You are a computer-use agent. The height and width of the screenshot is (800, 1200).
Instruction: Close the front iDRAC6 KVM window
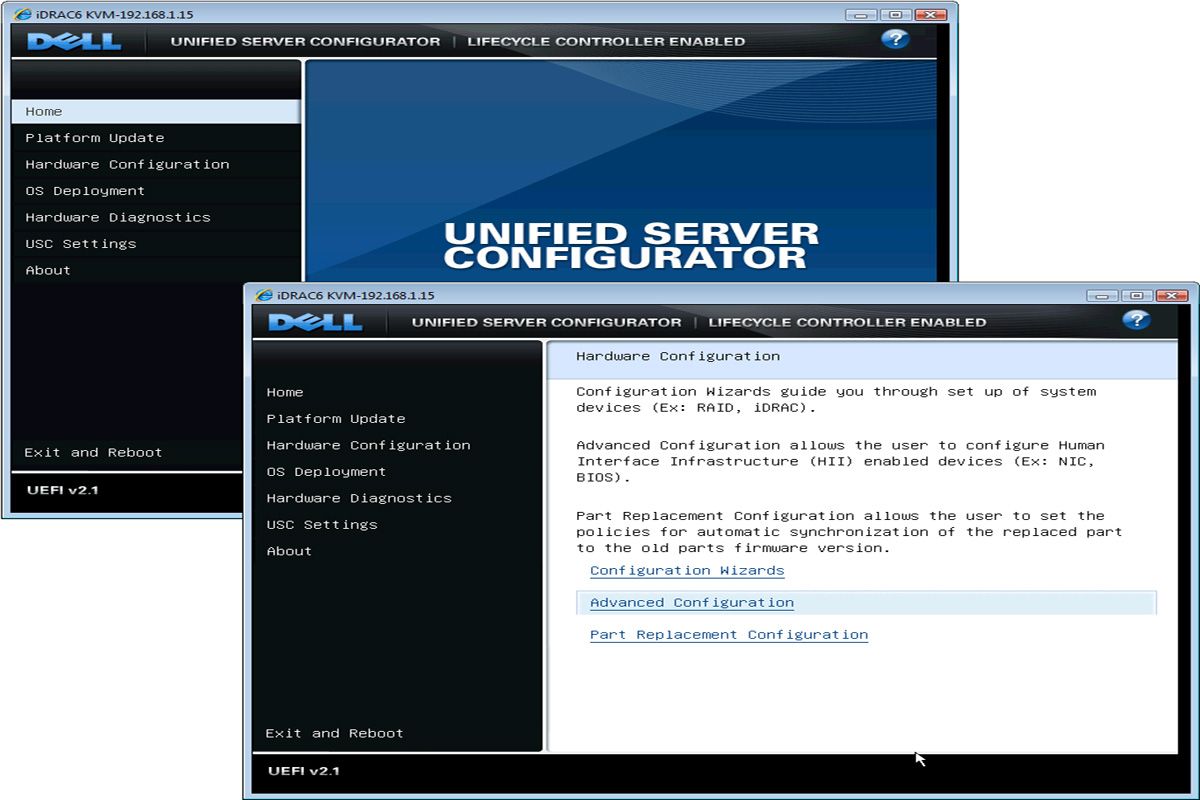coord(1171,295)
